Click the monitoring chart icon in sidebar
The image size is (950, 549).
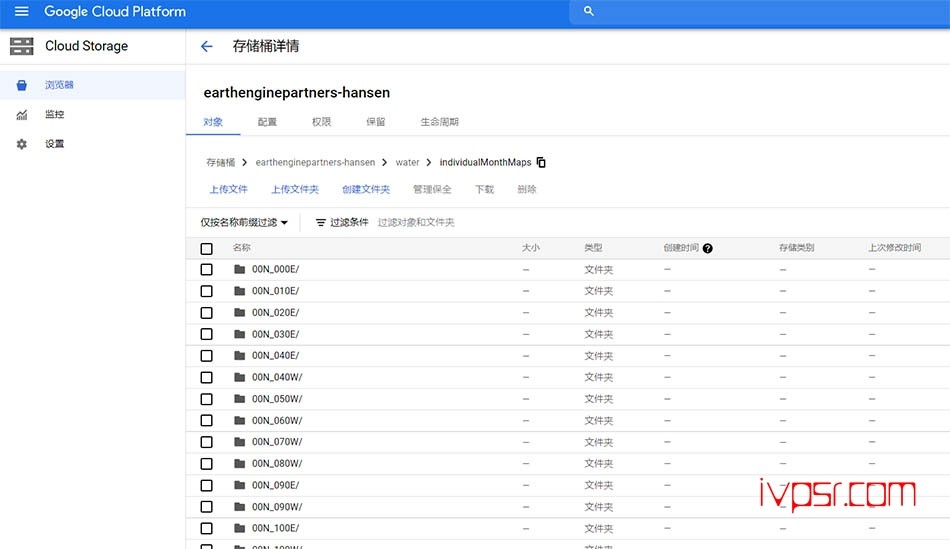click(x=22, y=115)
